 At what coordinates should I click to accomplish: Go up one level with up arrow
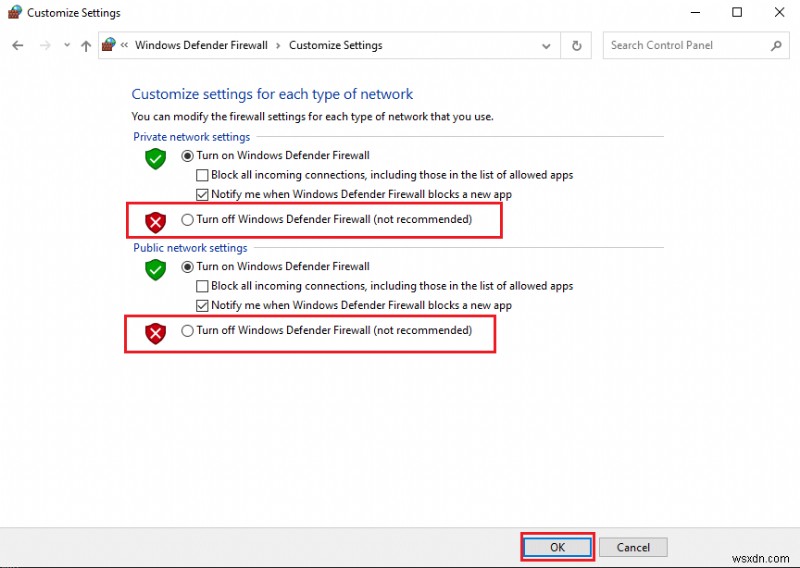pyautogui.click(x=86, y=46)
